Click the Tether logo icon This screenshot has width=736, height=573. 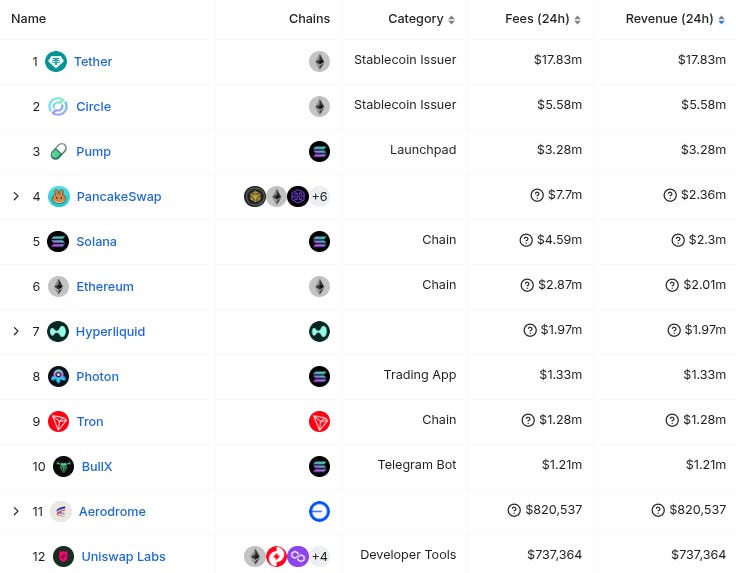(56, 61)
